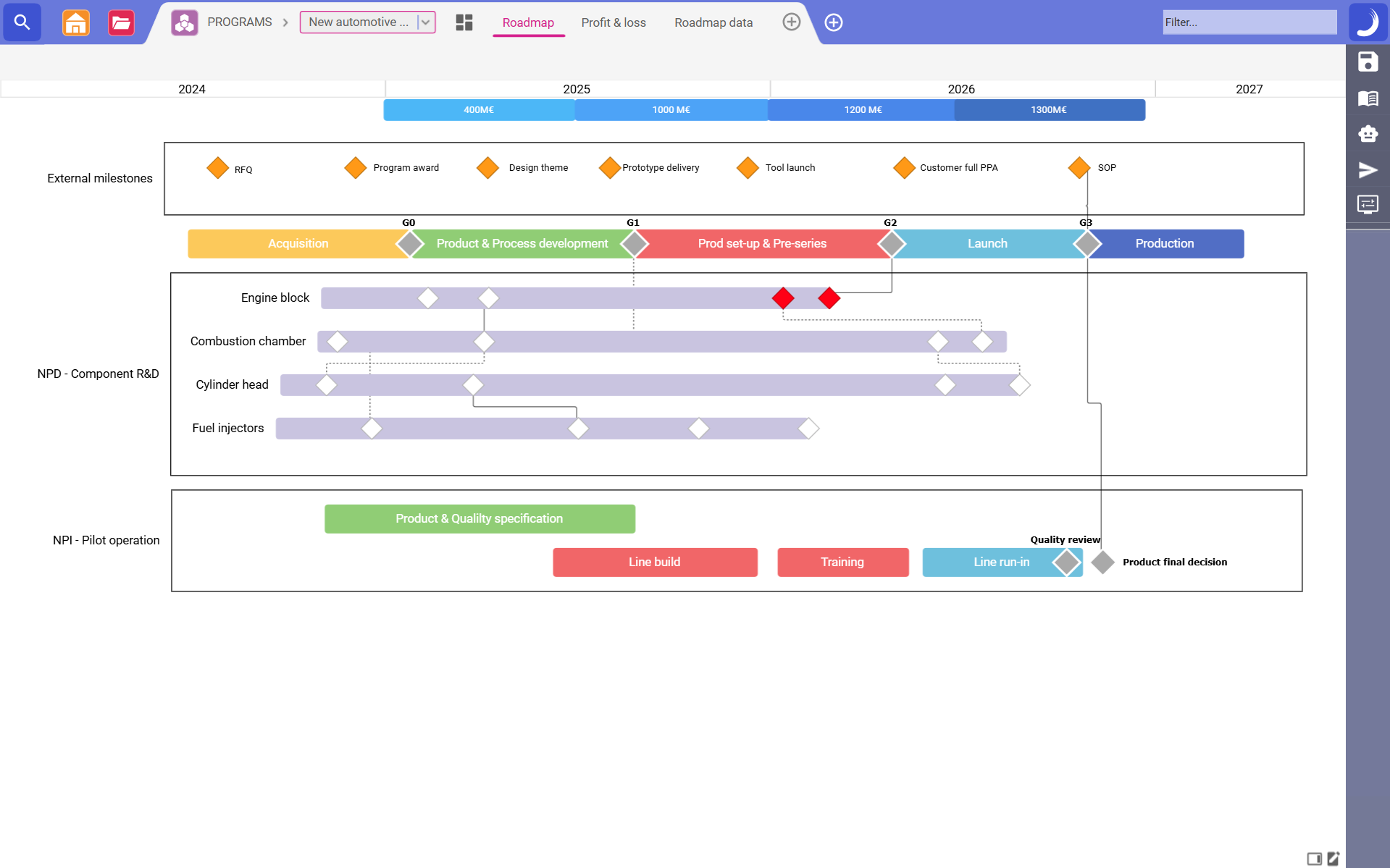The width and height of the screenshot is (1390, 868).
Task: Click the send arrow icon
Action: pos(1368,169)
